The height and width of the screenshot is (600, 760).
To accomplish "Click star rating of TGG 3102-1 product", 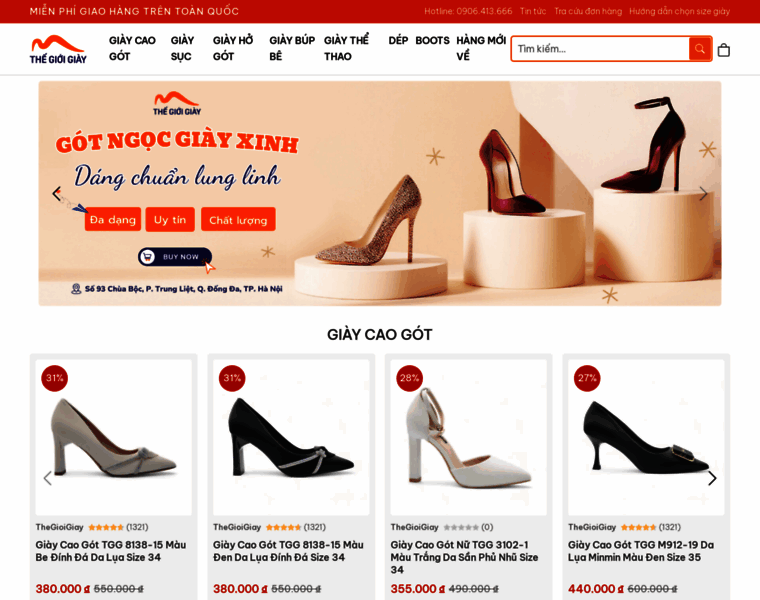I will tap(461, 527).
